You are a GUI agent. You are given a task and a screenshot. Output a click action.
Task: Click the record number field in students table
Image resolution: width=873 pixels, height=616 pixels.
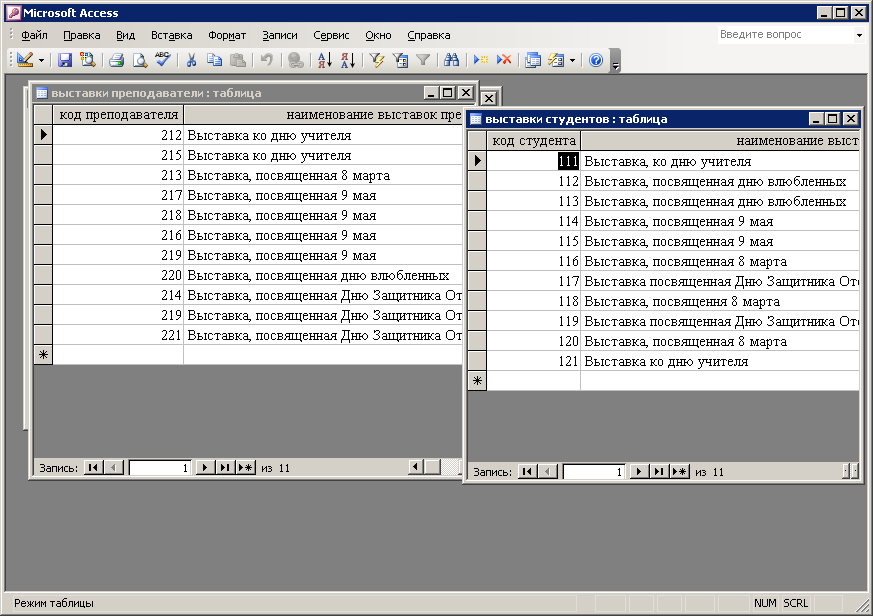pyautogui.click(x=594, y=472)
